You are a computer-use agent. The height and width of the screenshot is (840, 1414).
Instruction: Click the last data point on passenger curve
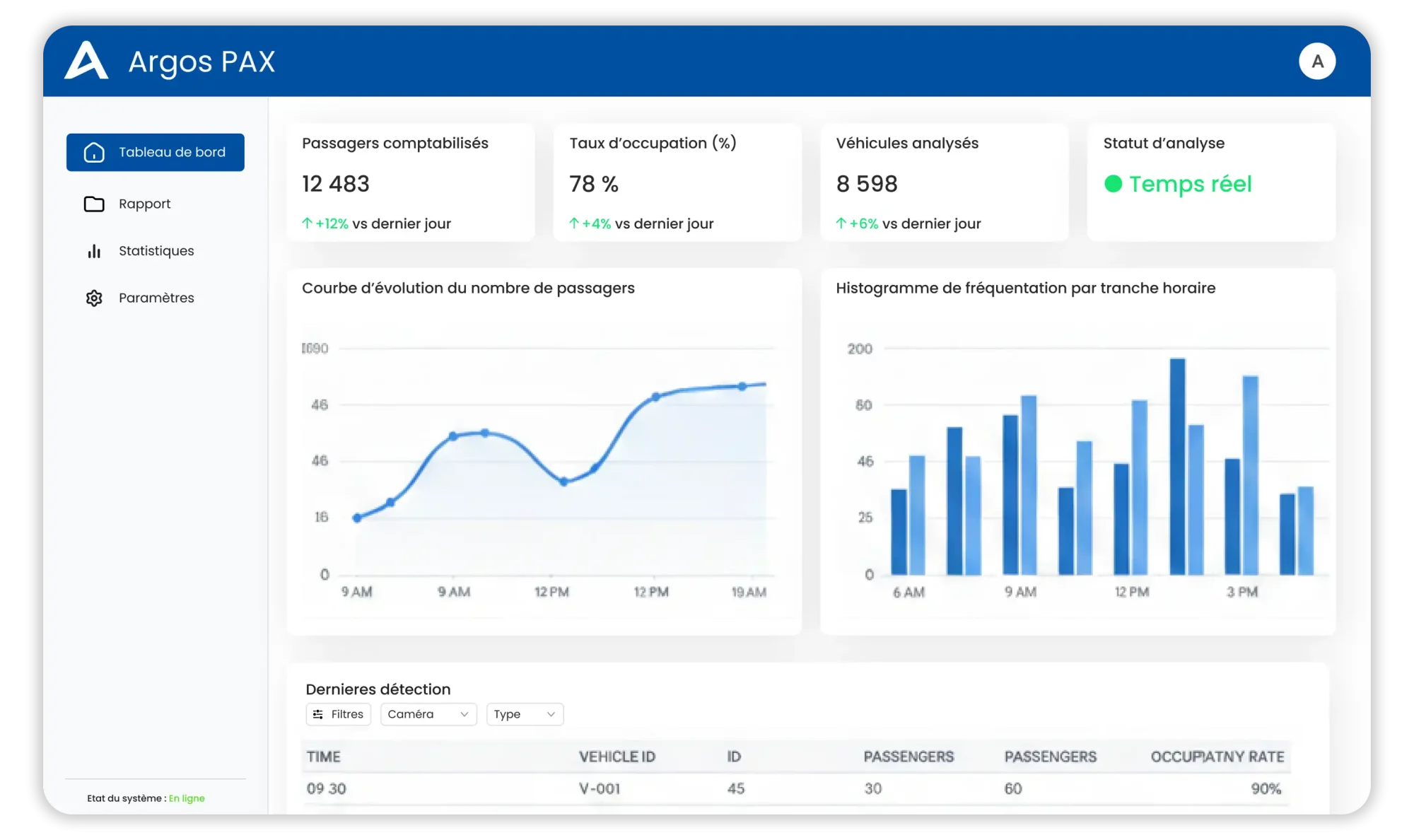click(742, 386)
